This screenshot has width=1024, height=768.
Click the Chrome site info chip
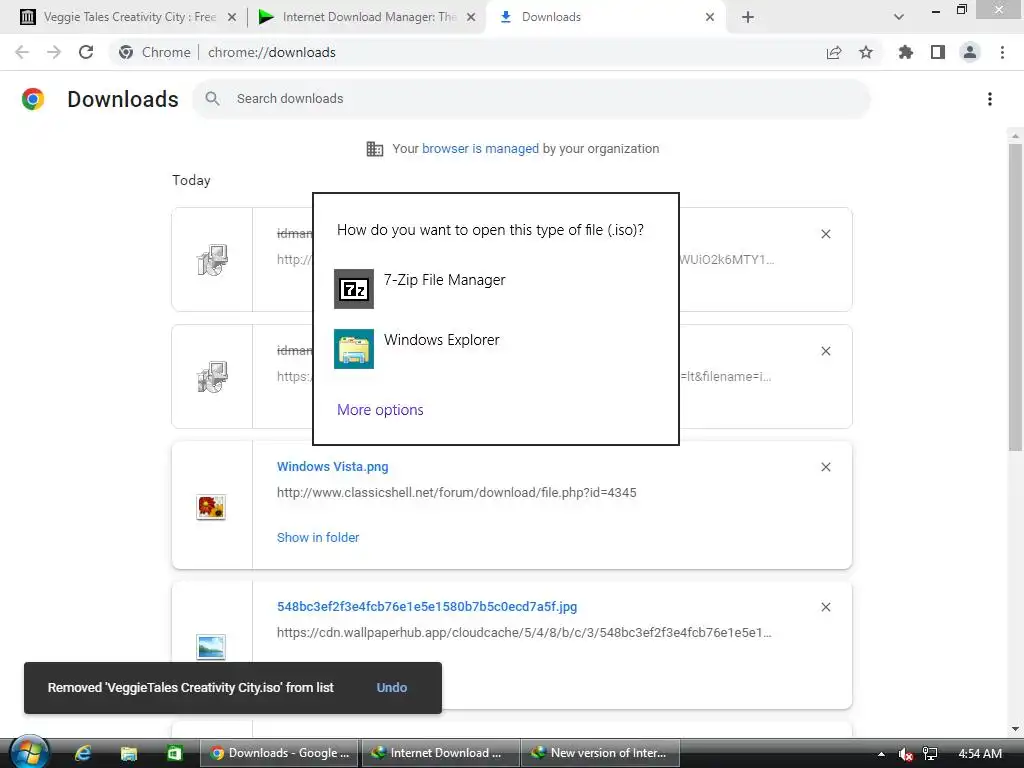point(155,52)
